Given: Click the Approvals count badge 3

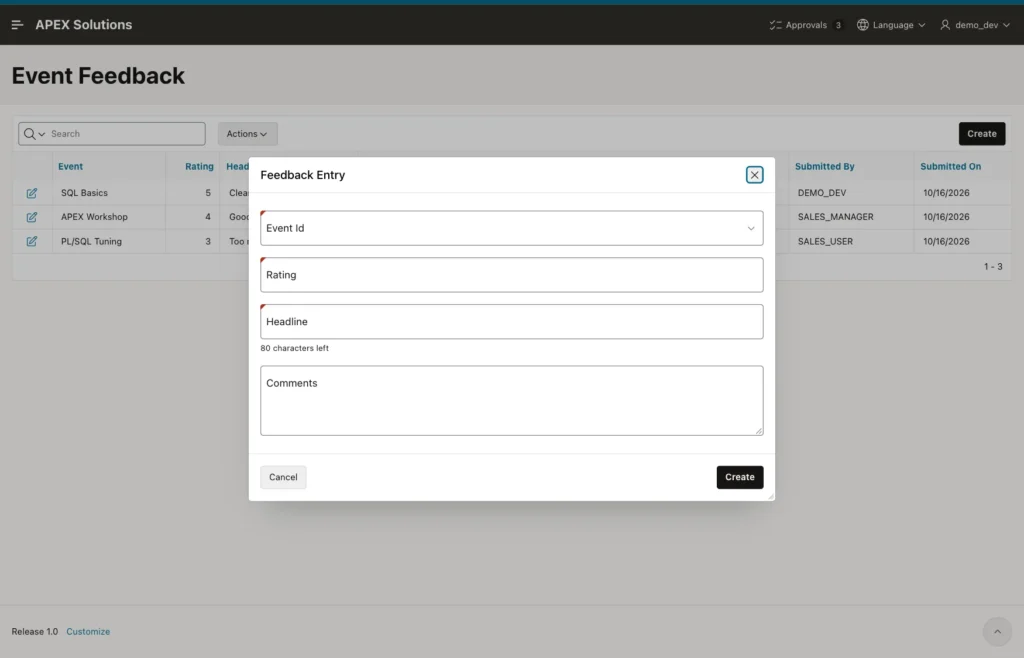Looking at the screenshot, I should tap(838, 25).
